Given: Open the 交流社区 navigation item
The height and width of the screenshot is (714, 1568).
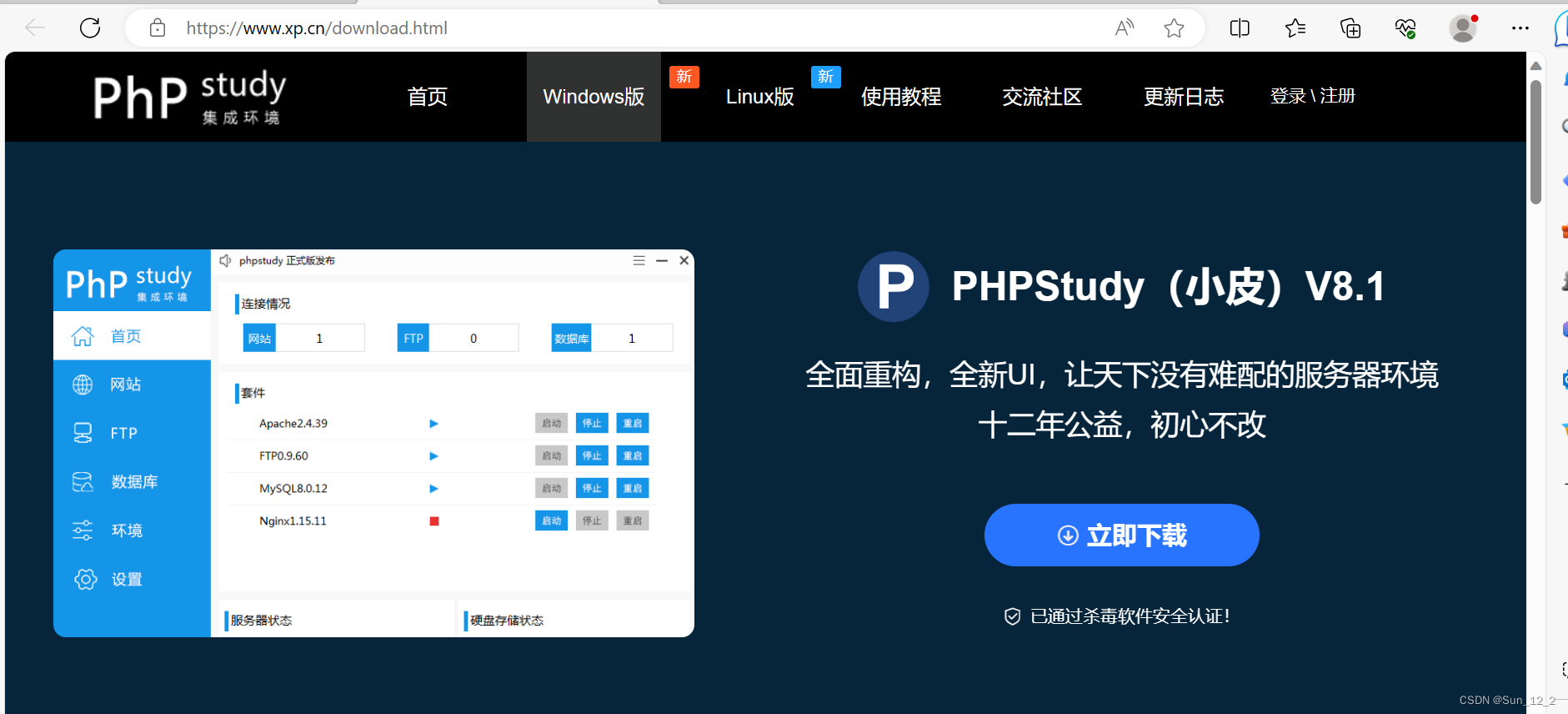Looking at the screenshot, I should coord(1042,97).
